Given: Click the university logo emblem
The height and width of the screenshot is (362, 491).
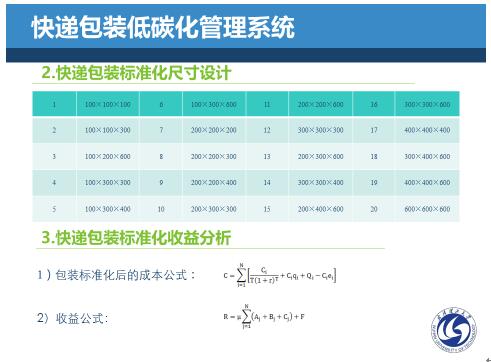Looking at the screenshot, I should [454, 329].
